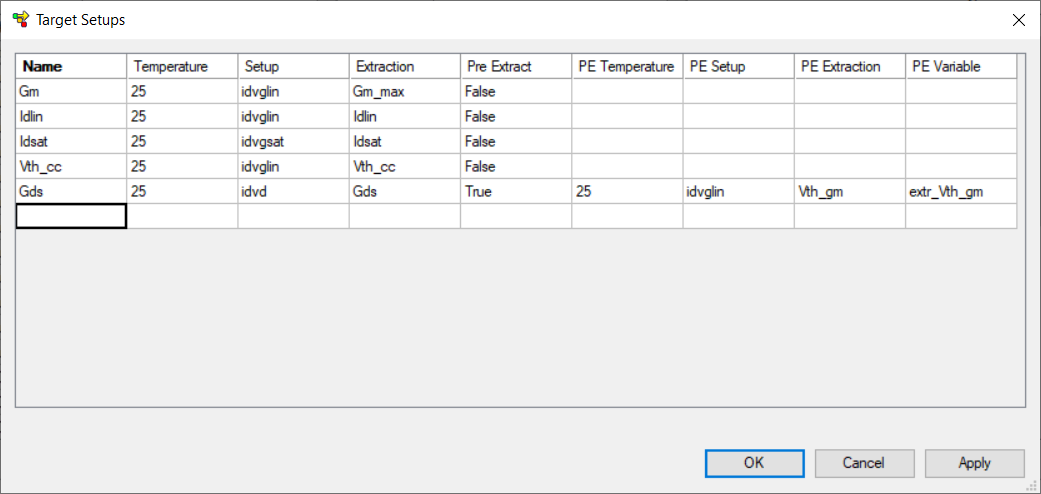Select the Name column header

72,66
